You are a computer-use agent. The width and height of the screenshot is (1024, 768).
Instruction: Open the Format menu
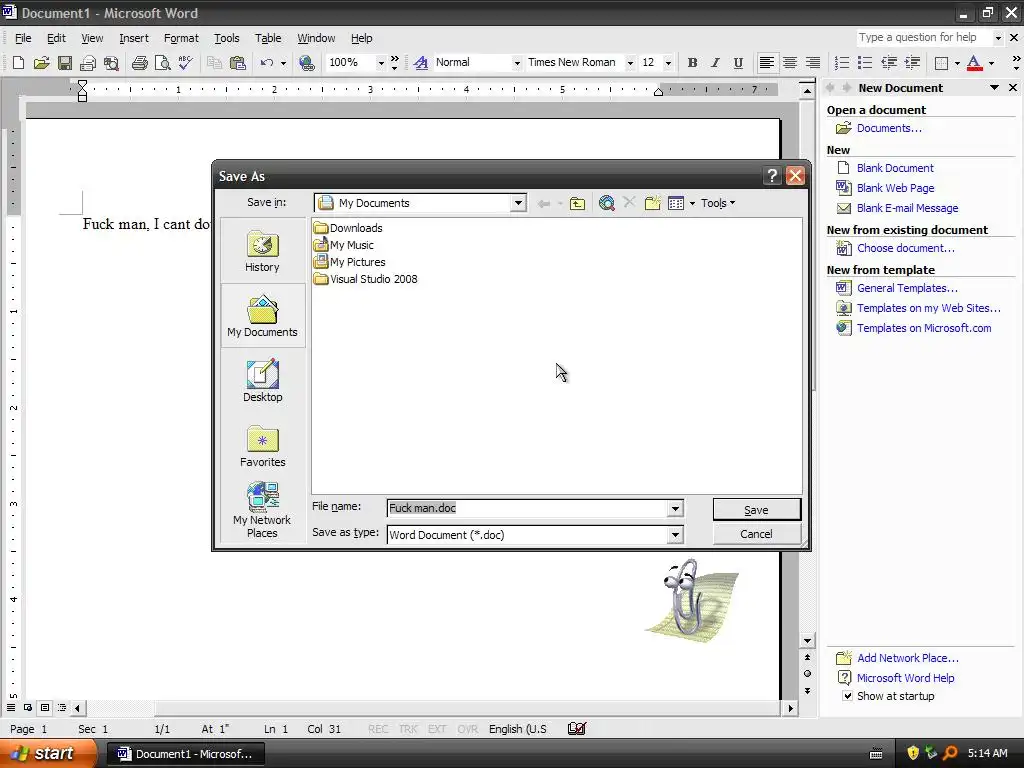[x=181, y=38]
